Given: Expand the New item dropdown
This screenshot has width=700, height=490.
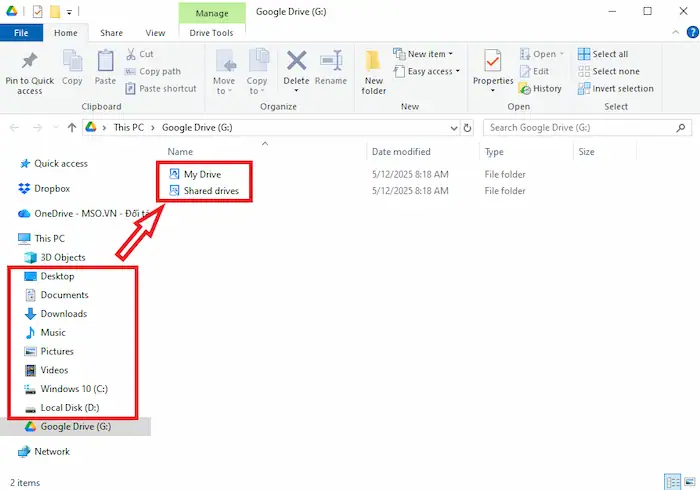Looking at the screenshot, I should click(423, 54).
